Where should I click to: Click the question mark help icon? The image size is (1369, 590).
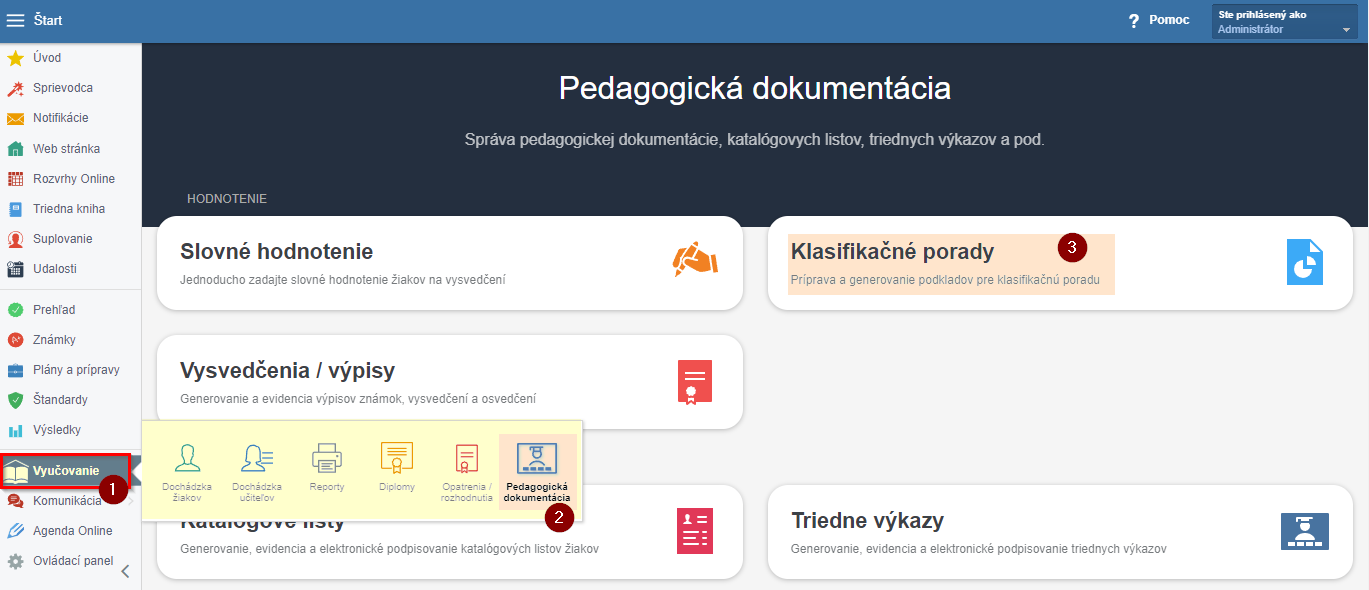1134,21
